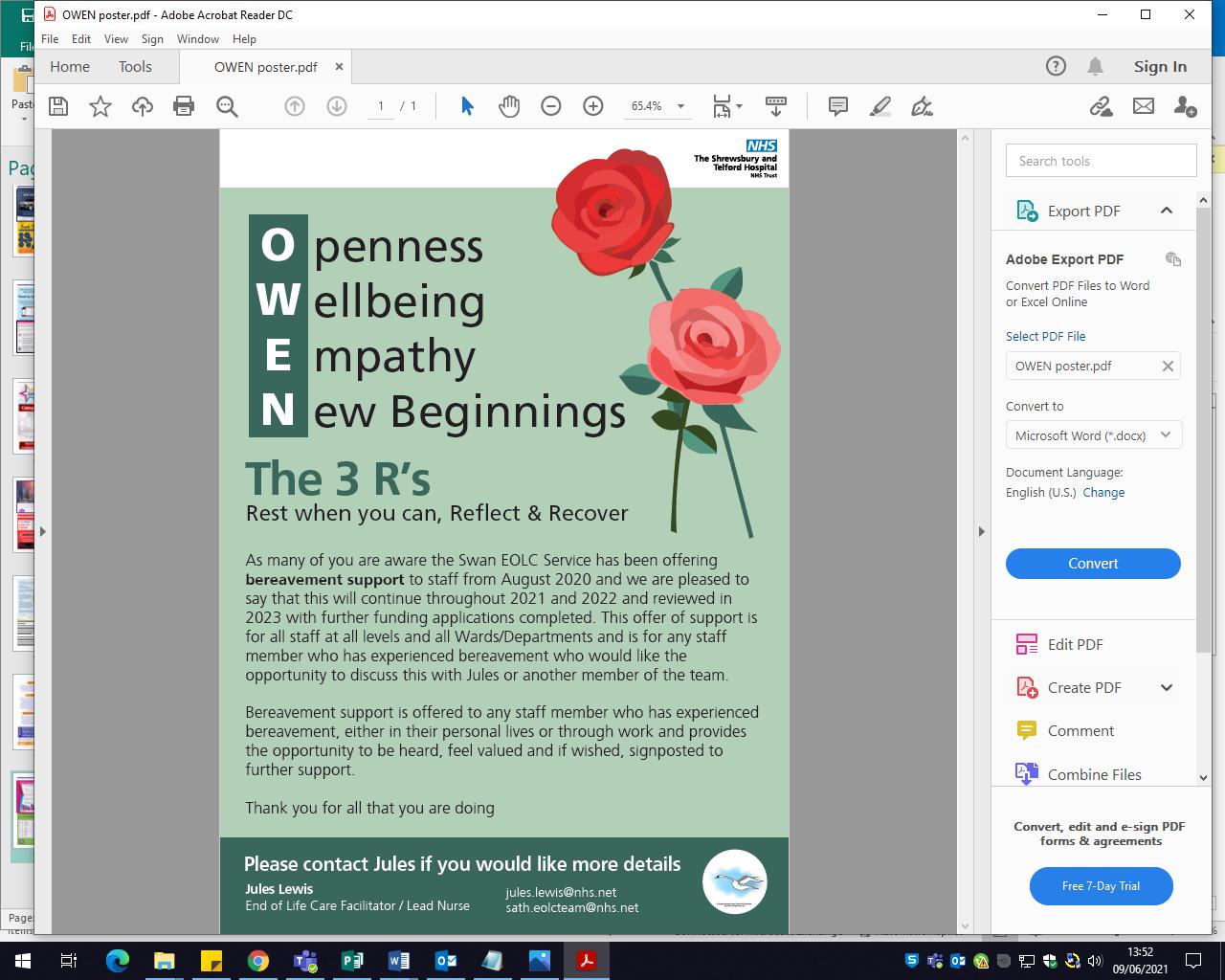Change the document language
The image size is (1225, 980).
[1103, 492]
